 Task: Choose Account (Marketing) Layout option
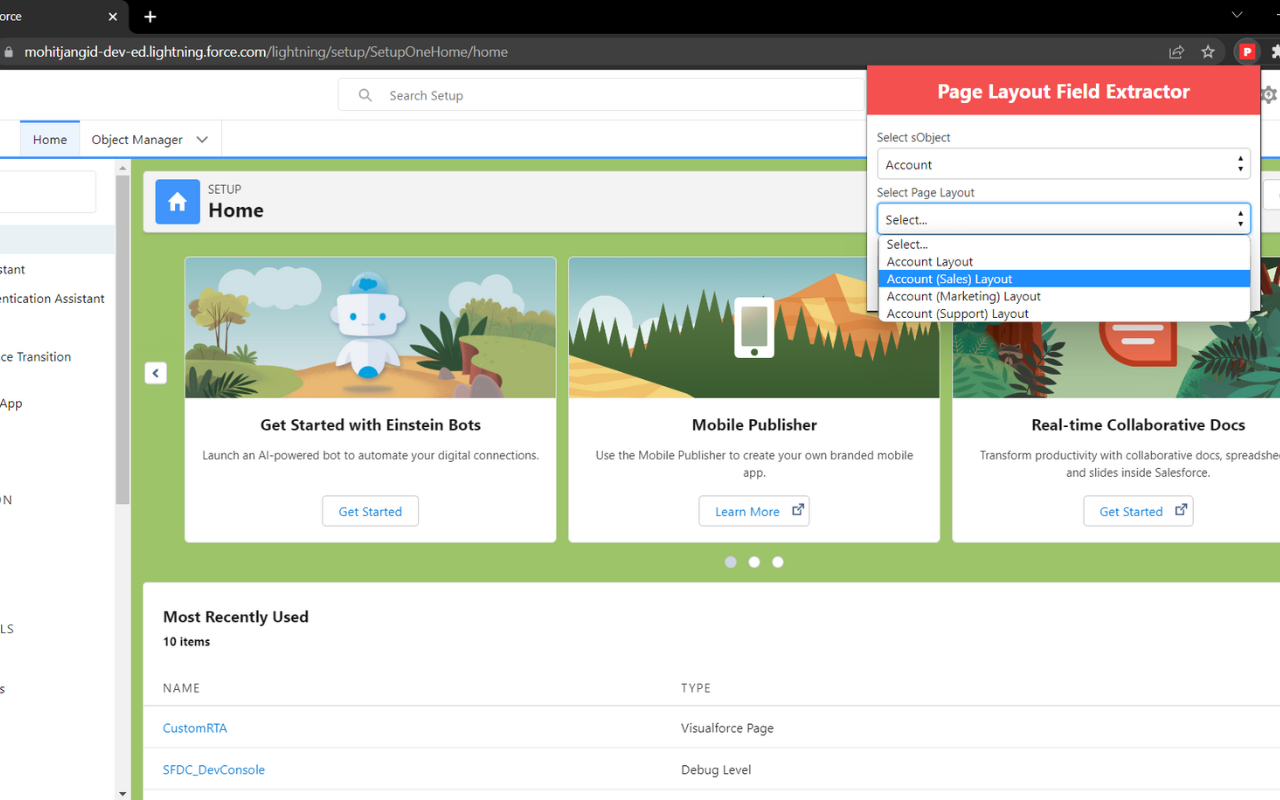click(1063, 296)
